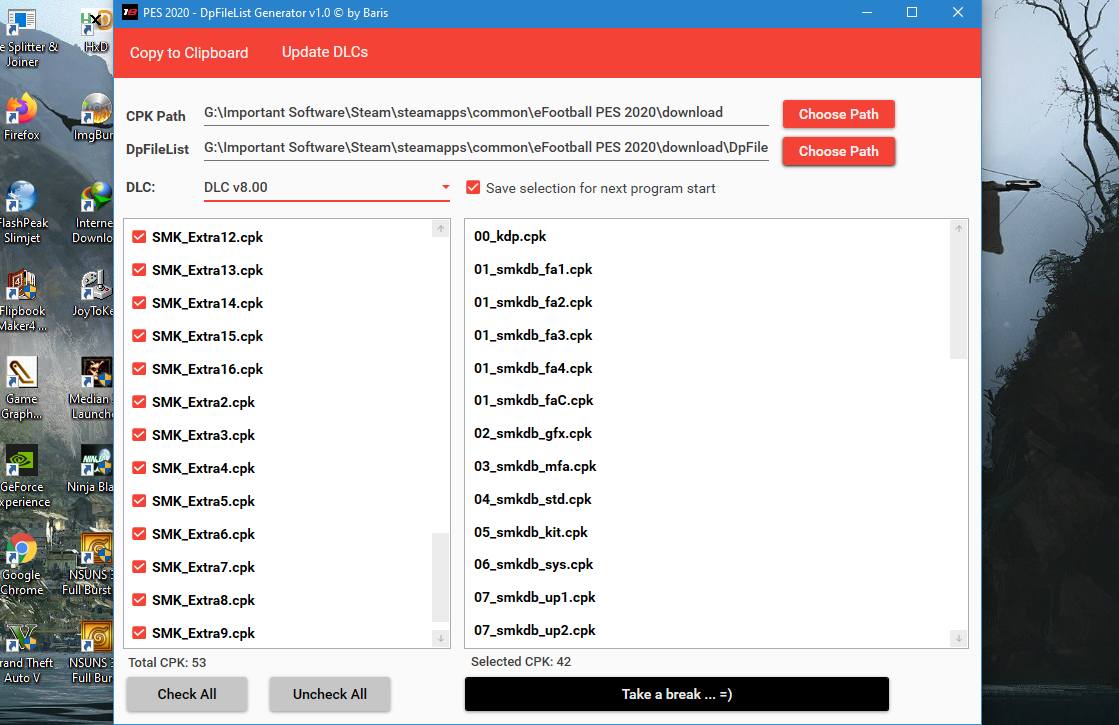This screenshot has height=725, width=1119.
Task: Click the Take a break button
Action: 677,694
